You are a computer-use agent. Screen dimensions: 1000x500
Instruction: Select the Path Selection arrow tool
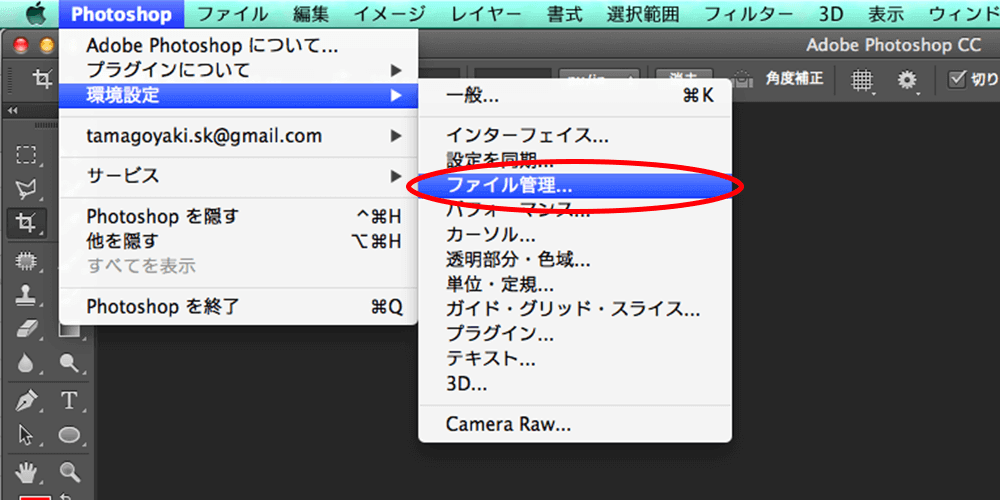pos(26,435)
